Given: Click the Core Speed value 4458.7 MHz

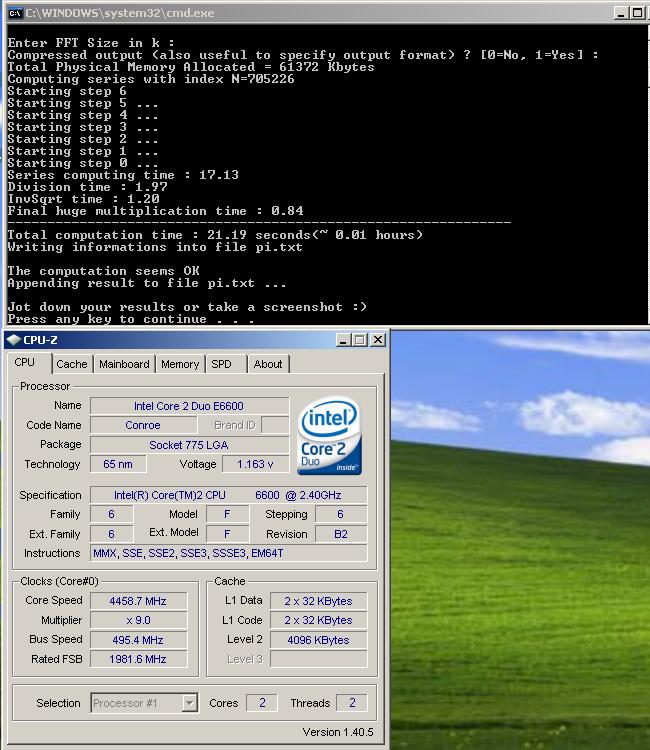Looking at the screenshot, I should (138, 601).
